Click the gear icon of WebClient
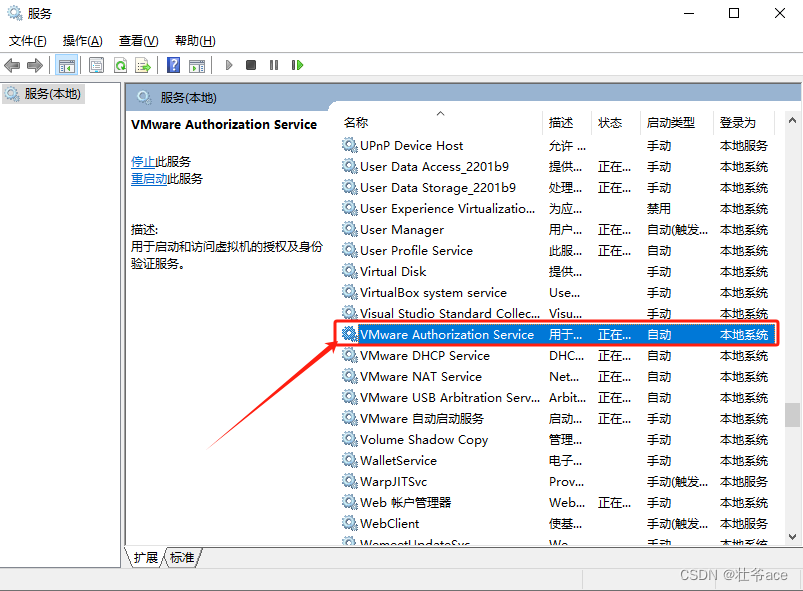The width and height of the screenshot is (803, 591). pos(349,523)
